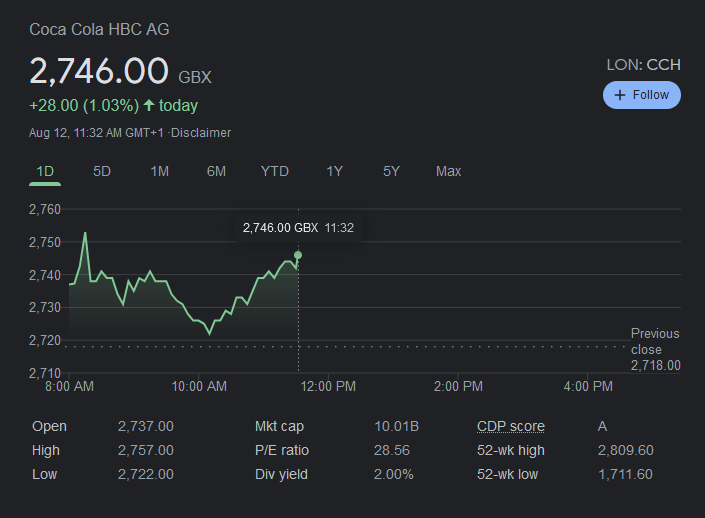Screen dimensions: 705x518
Task: Click the plus icon in Follow
Action: 620,95
